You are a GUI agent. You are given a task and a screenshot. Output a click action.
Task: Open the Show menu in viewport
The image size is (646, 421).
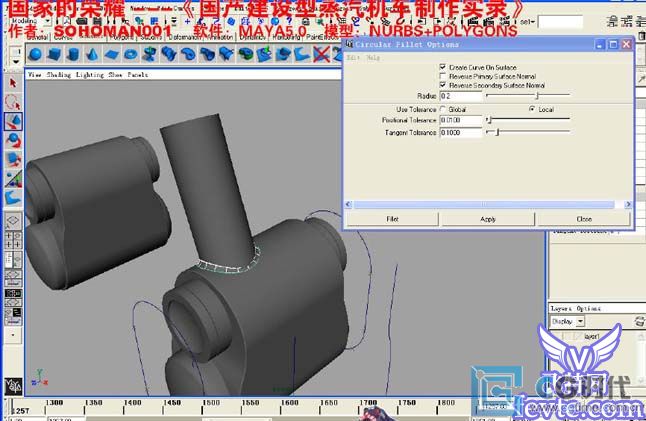click(115, 75)
